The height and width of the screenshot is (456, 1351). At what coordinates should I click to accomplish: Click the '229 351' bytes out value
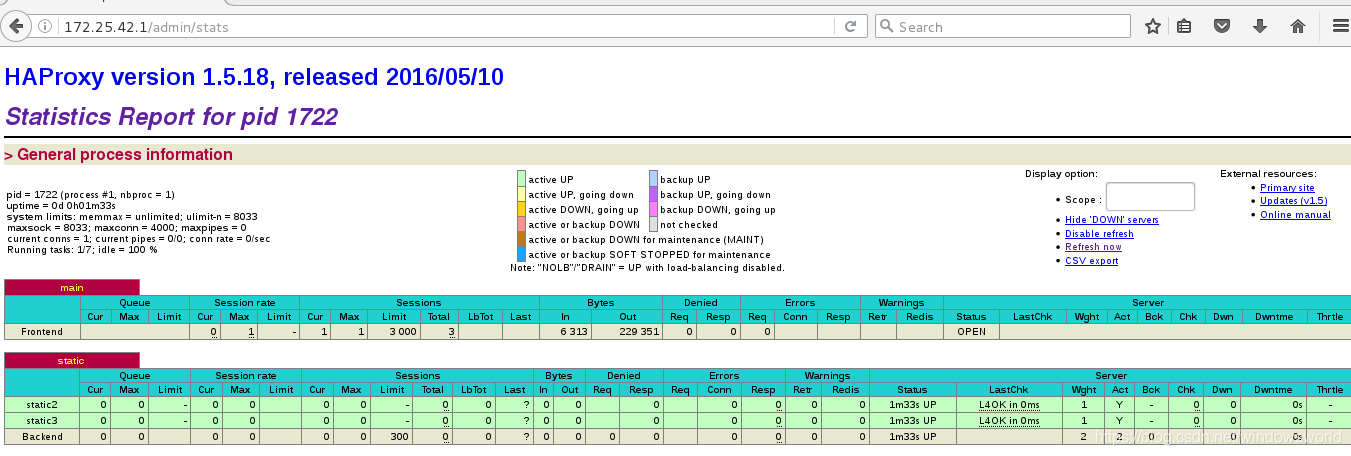point(638,331)
